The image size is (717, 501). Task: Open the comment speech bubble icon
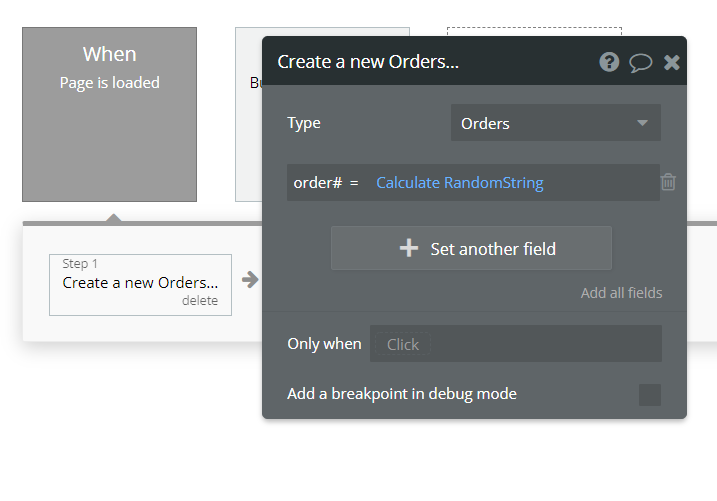[641, 63]
